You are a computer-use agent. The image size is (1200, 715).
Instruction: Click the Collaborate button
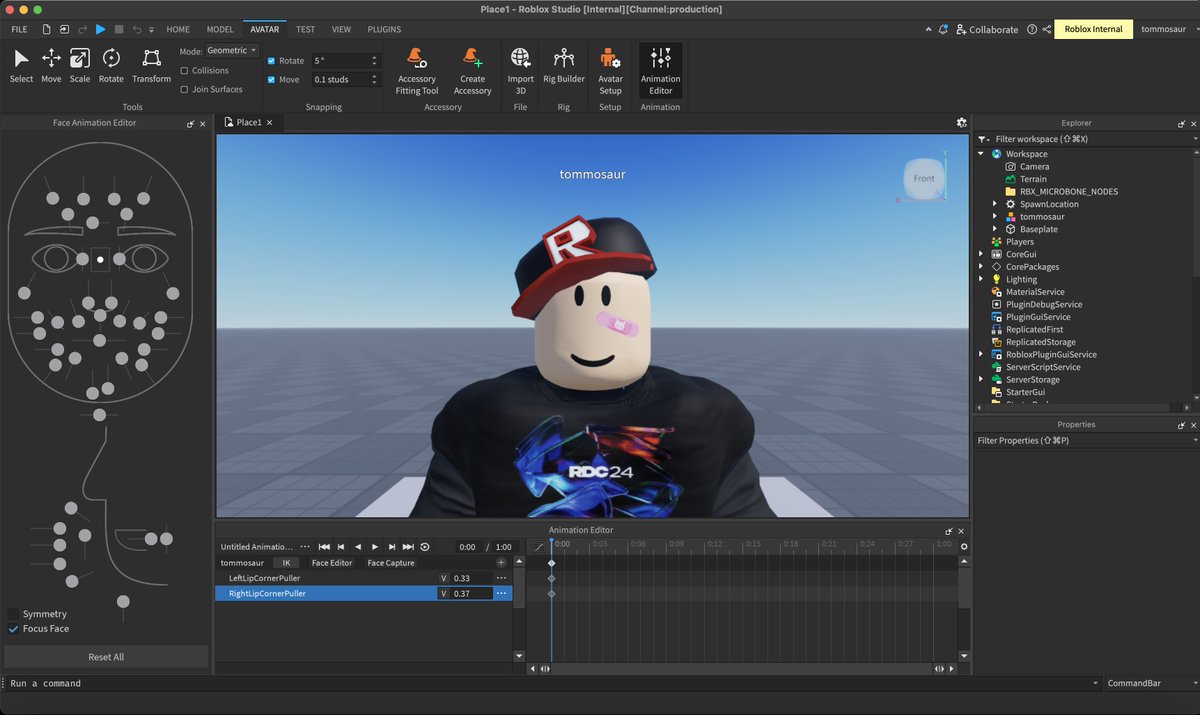click(987, 30)
